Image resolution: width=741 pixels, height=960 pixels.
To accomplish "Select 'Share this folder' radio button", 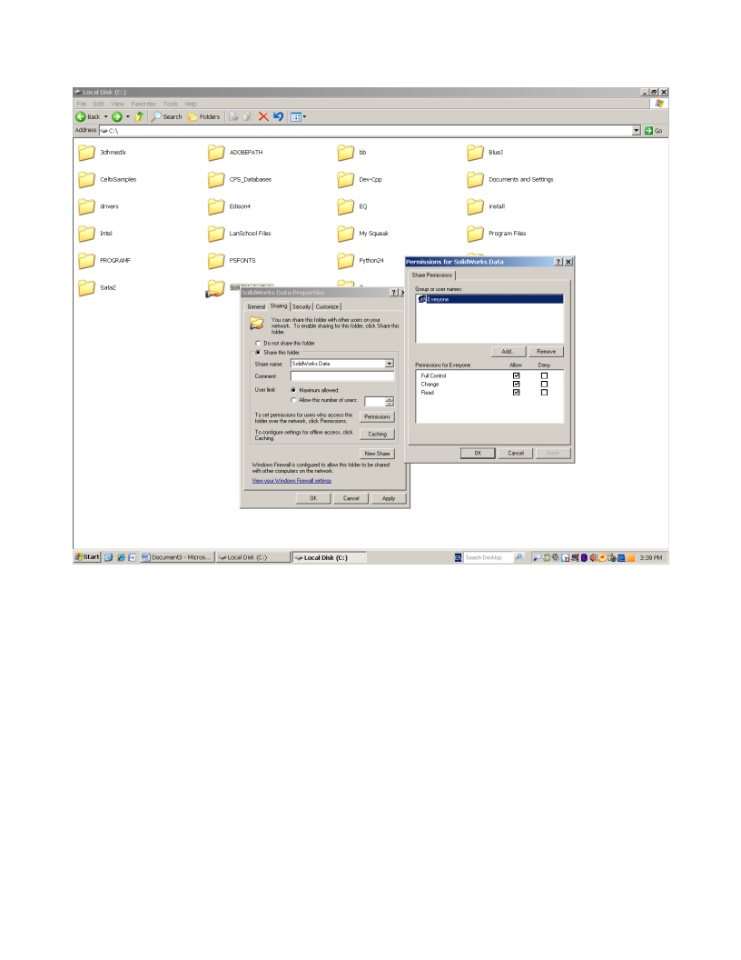I will (x=258, y=353).
